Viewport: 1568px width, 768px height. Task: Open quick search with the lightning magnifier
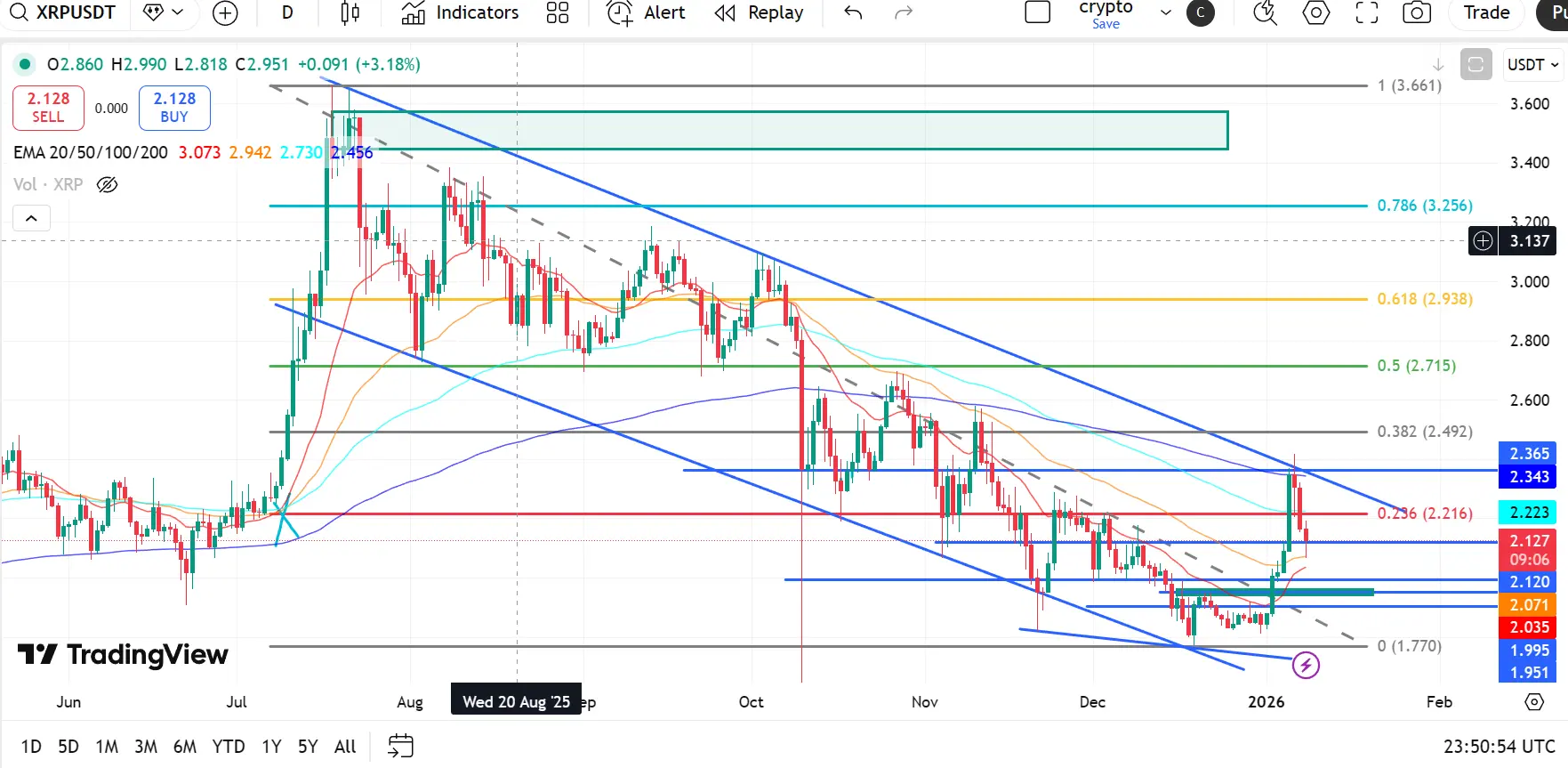1265,12
